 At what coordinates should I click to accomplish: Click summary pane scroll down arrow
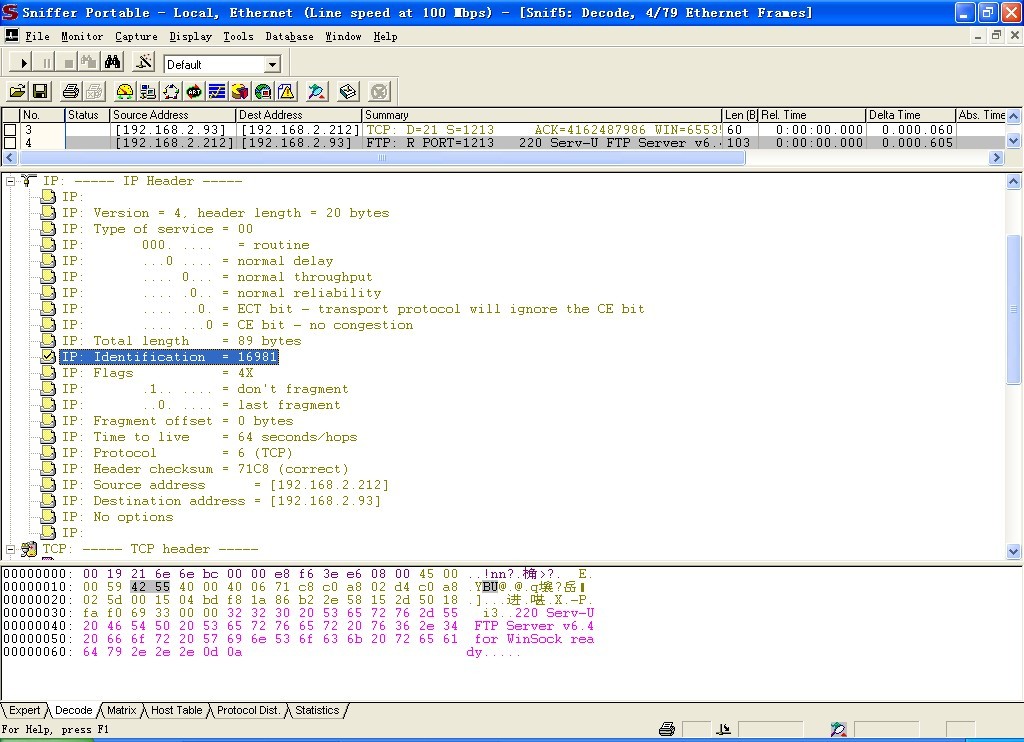[x=1014, y=140]
